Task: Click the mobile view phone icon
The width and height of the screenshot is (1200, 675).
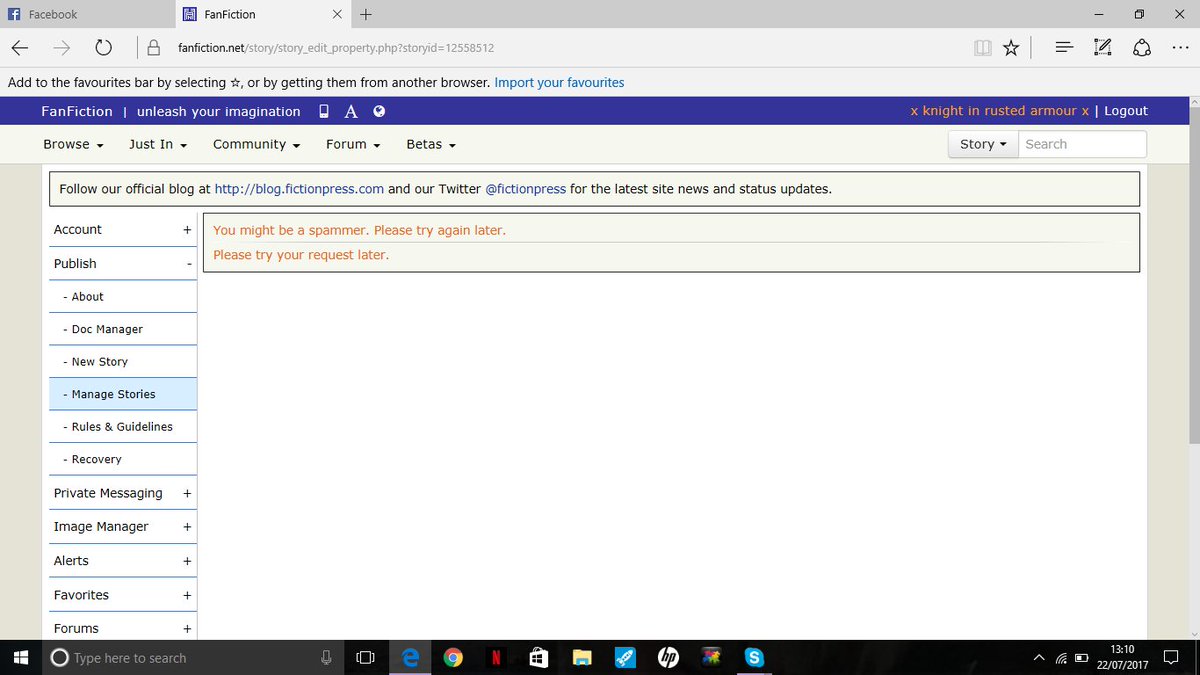Action: pos(323,111)
